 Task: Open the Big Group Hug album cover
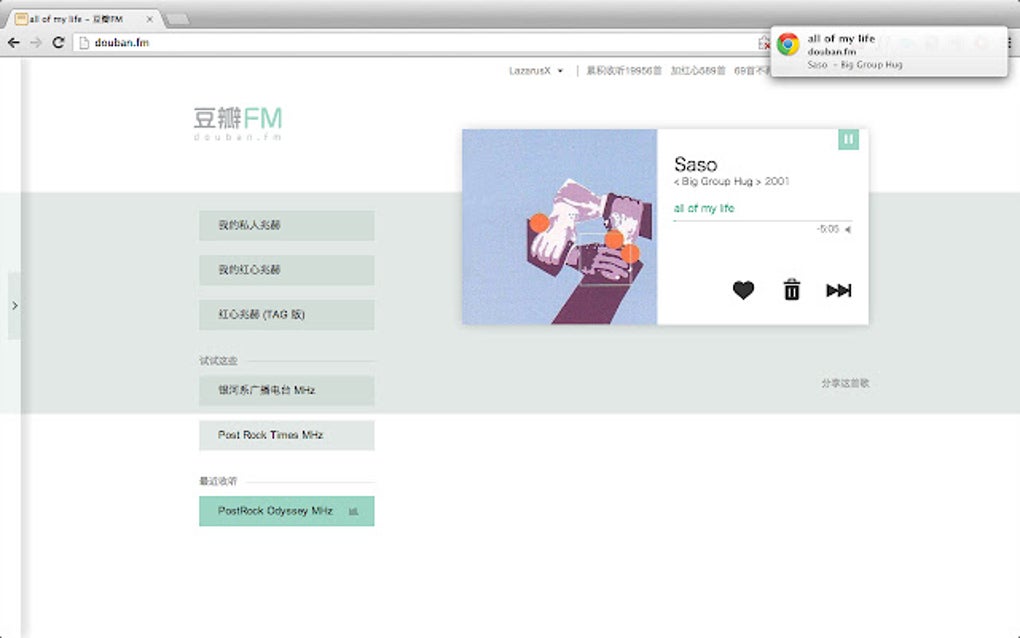(x=559, y=227)
